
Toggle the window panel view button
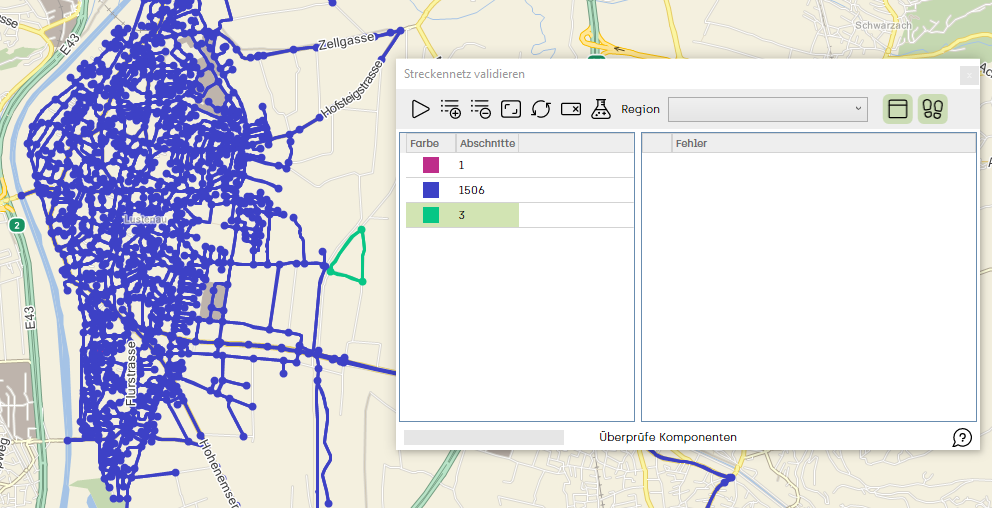[x=898, y=109]
